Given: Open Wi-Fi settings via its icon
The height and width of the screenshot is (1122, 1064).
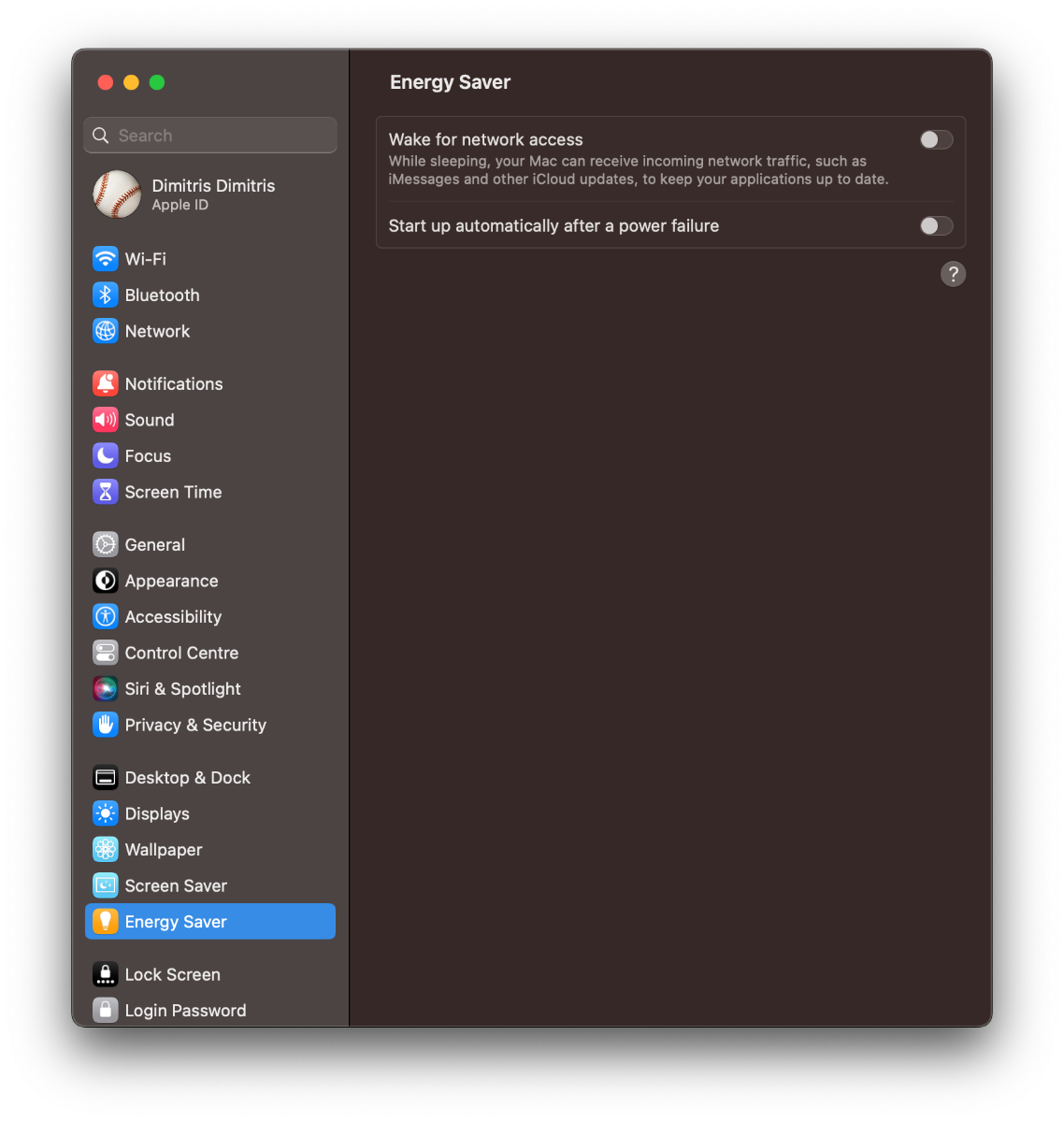Looking at the screenshot, I should [x=106, y=259].
